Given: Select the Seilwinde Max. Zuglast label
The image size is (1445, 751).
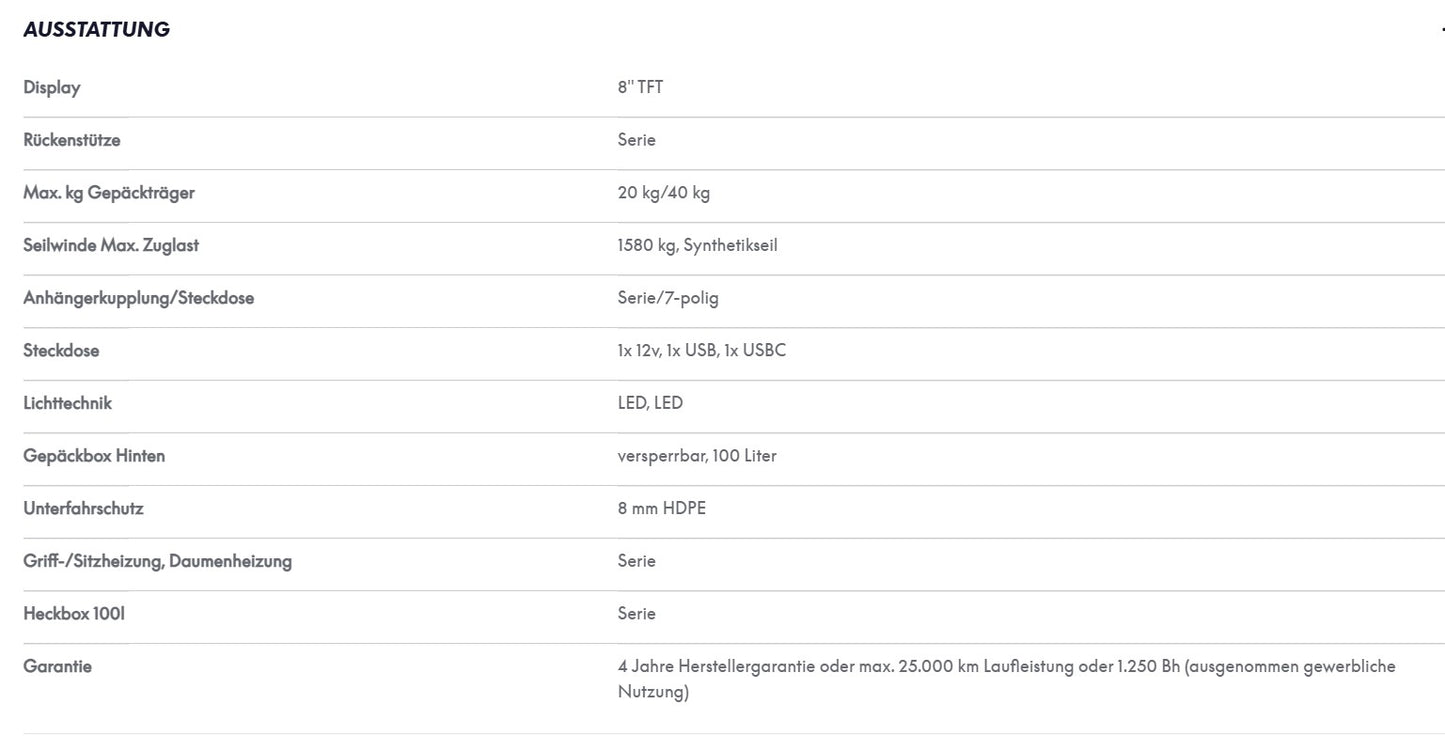Looking at the screenshot, I should pyautogui.click(x=118, y=245).
